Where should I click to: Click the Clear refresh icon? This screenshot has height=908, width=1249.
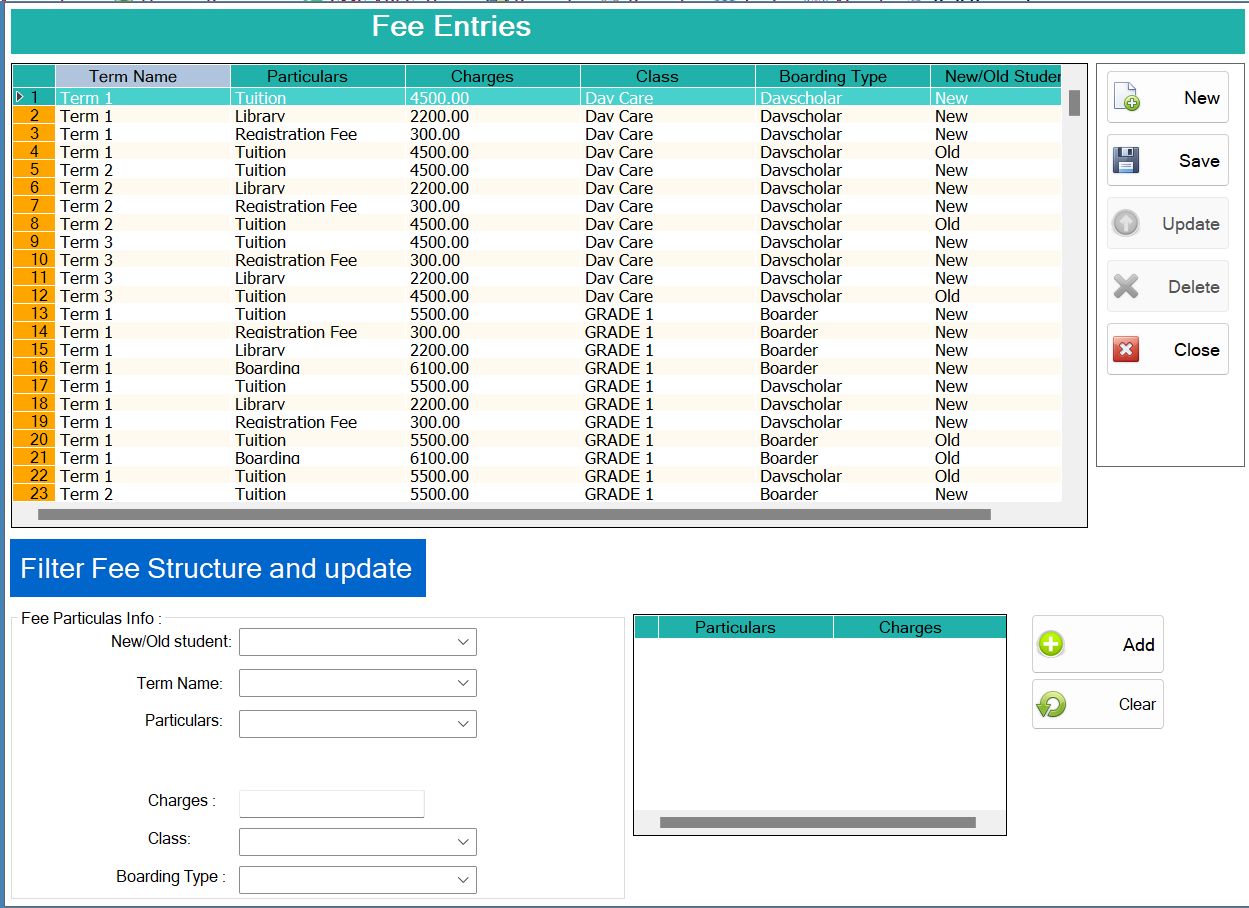click(1051, 704)
